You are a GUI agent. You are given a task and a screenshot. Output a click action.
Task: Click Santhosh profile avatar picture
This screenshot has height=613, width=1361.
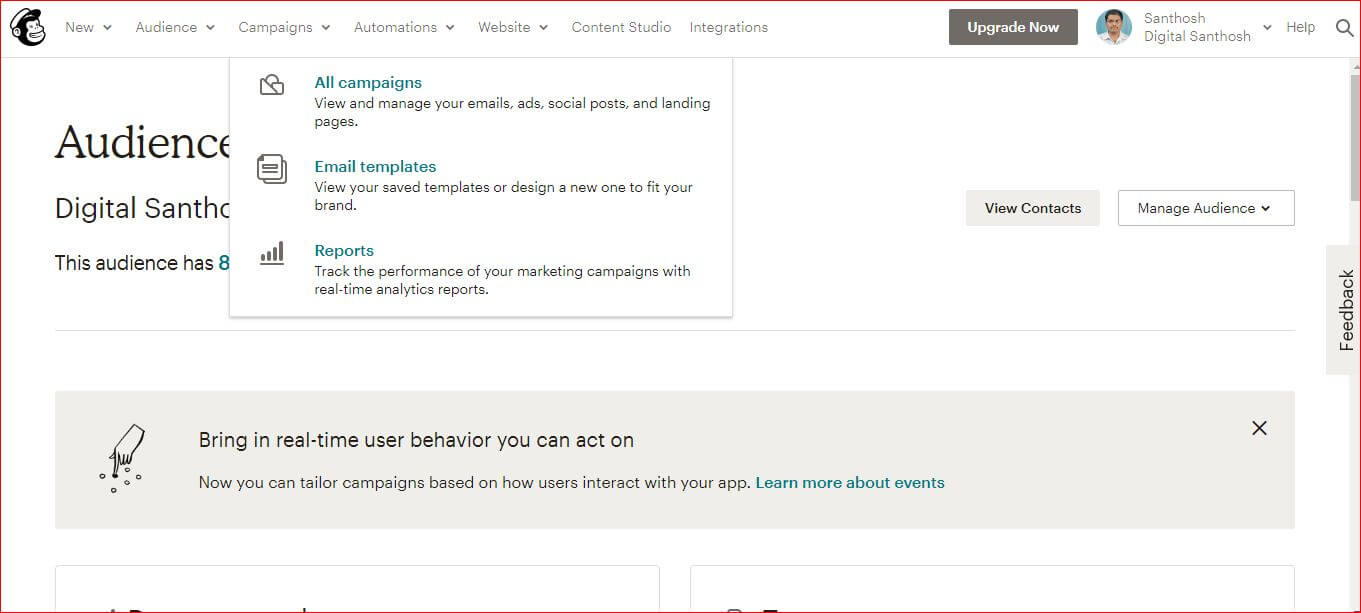[x=1114, y=27]
